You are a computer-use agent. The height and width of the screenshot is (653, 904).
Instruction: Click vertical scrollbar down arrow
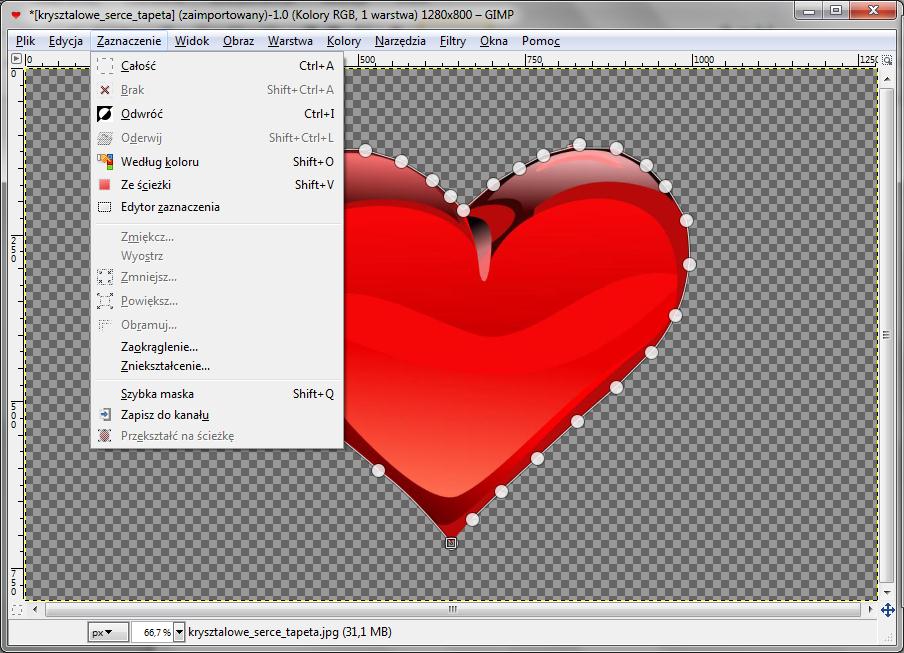coord(887,592)
